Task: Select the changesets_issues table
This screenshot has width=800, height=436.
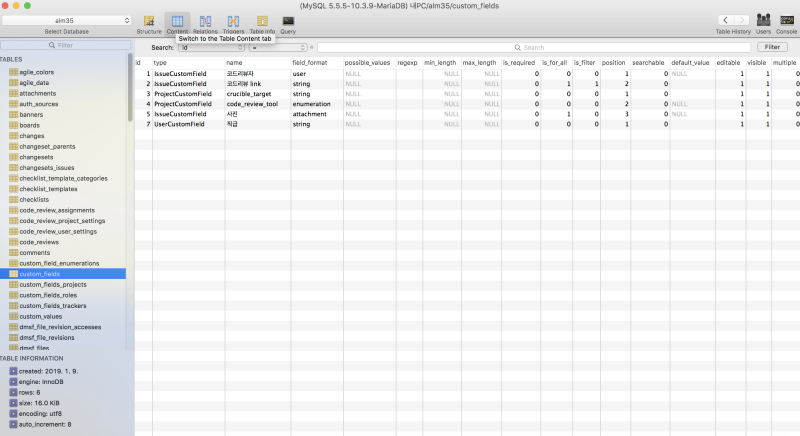Action: 47,168
